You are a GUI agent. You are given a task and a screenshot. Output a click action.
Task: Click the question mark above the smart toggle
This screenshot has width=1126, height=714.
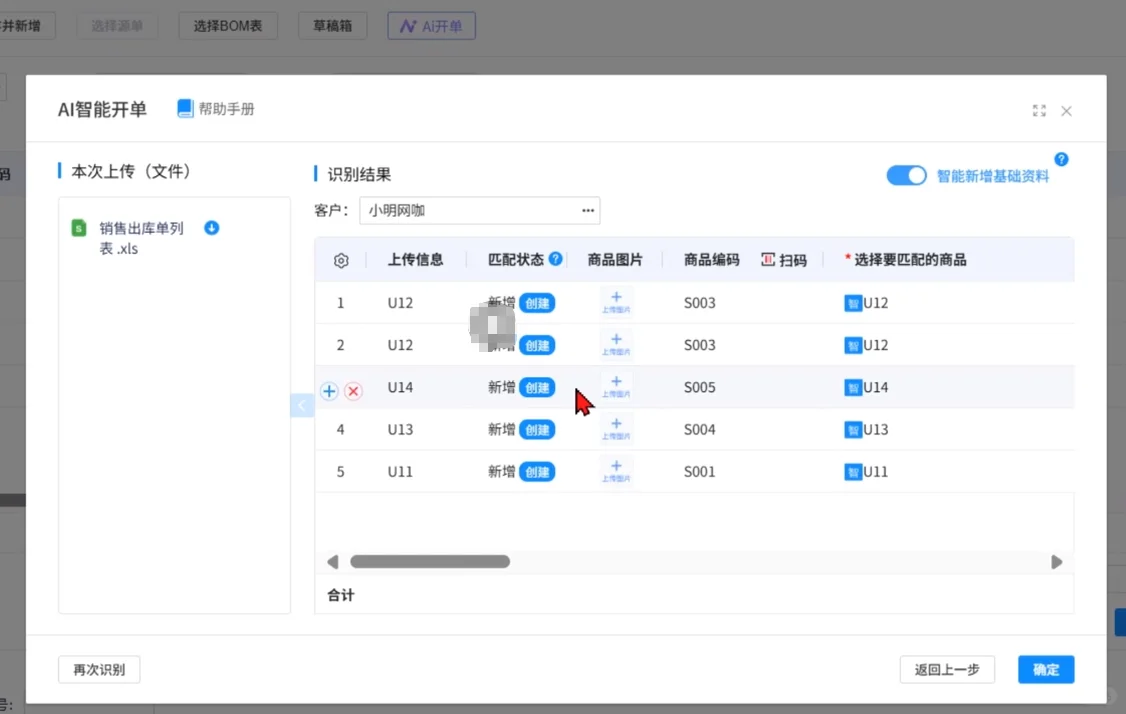[1061, 158]
